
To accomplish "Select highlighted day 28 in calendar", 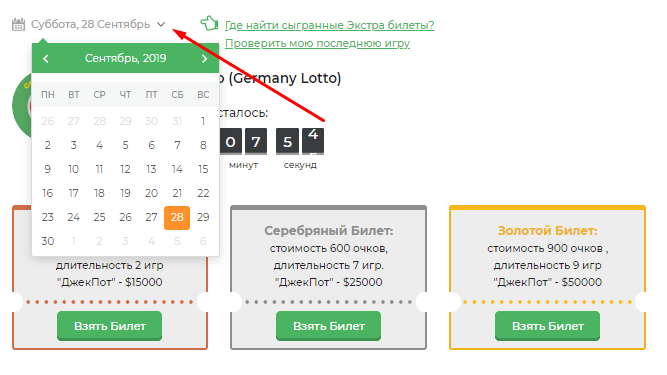I will 177,217.
